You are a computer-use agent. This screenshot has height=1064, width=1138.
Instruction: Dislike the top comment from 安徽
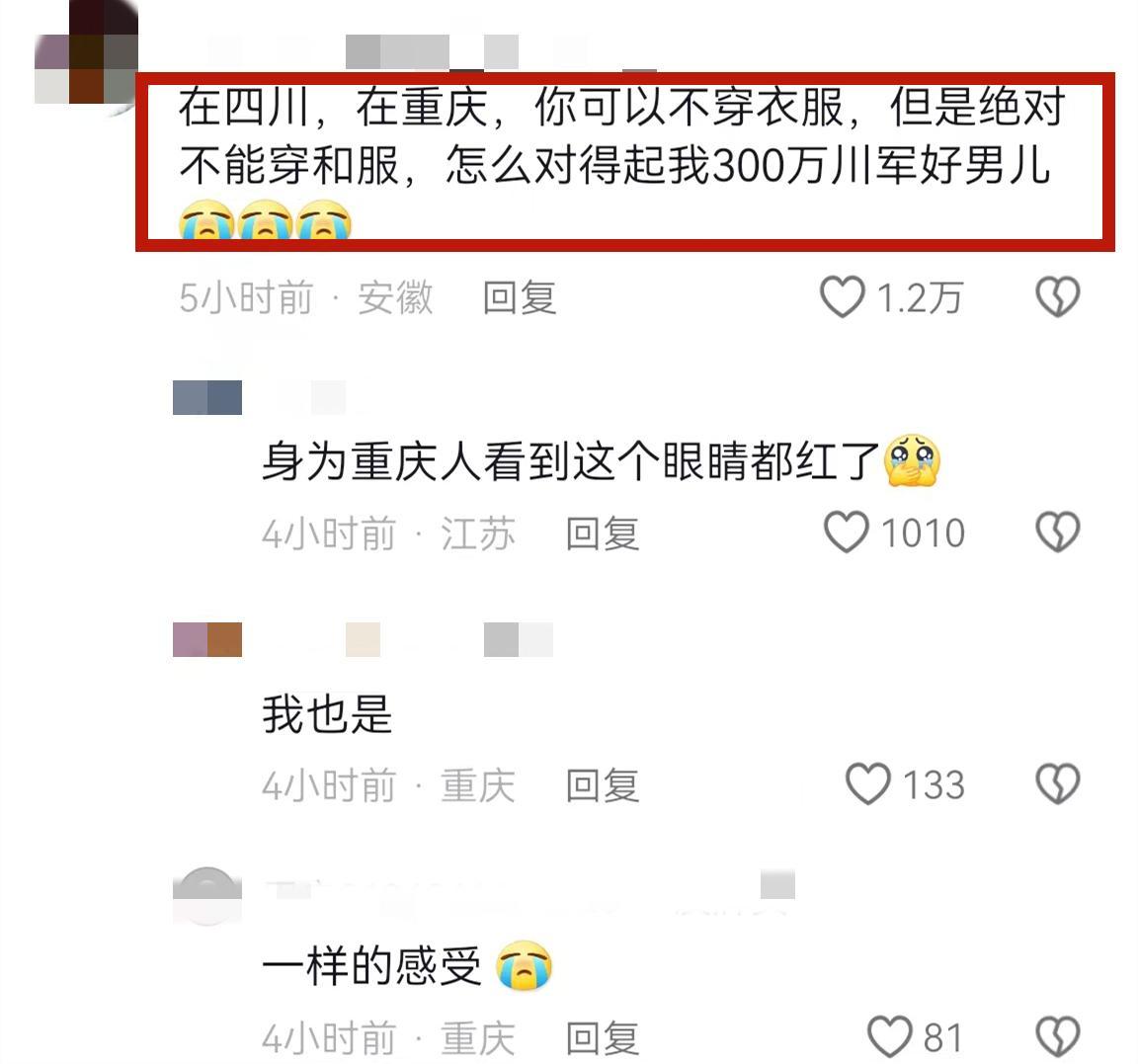point(1057,296)
